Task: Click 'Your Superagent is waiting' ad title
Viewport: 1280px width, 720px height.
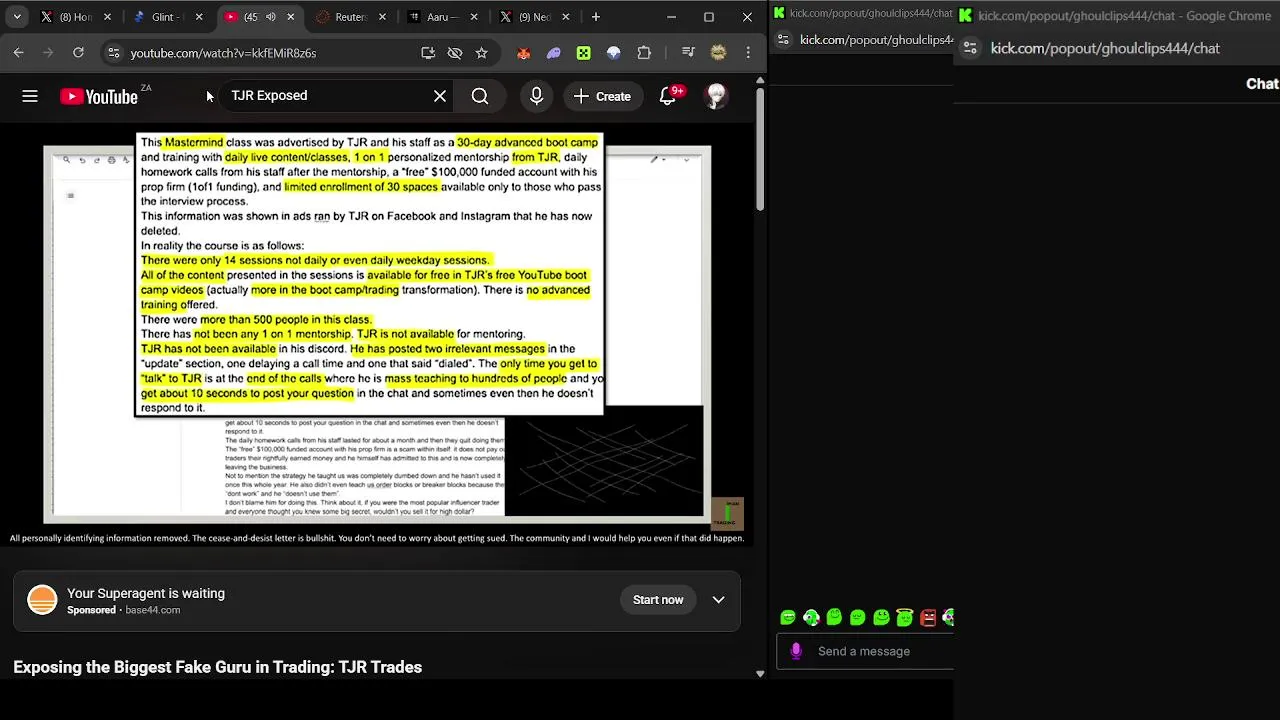Action: (x=146, y=593)
